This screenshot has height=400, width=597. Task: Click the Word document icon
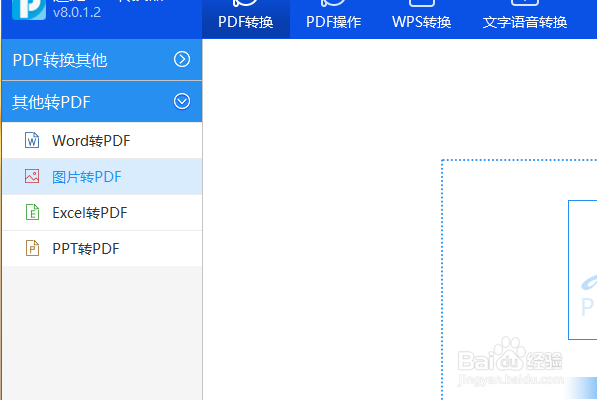32,140
